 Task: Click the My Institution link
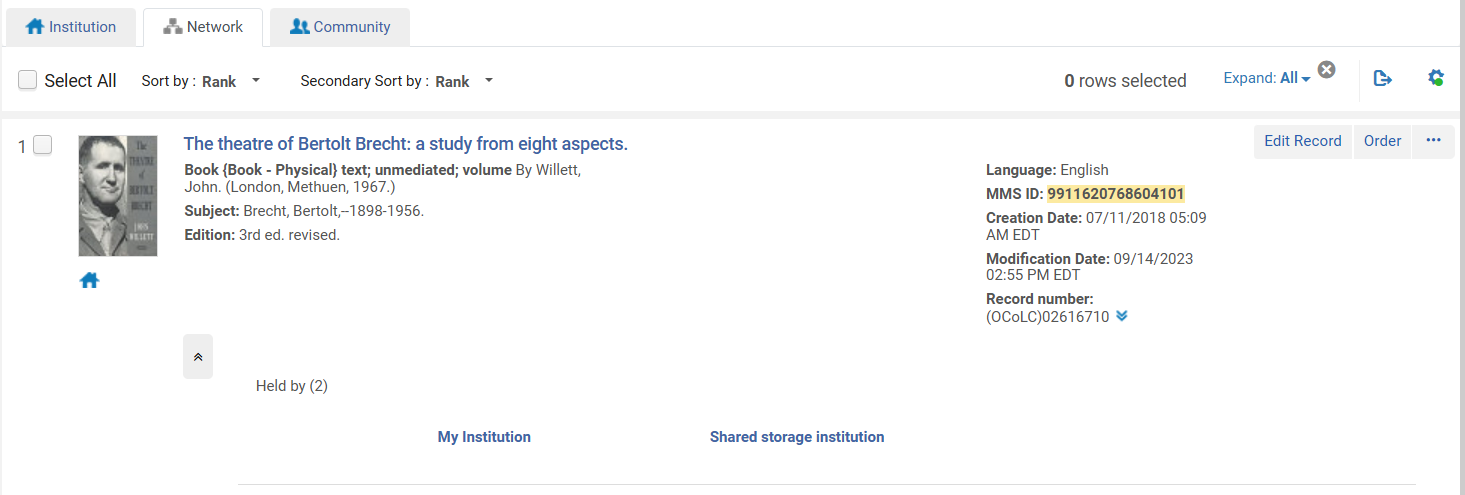pyautogui.click(x=484, y=437)
